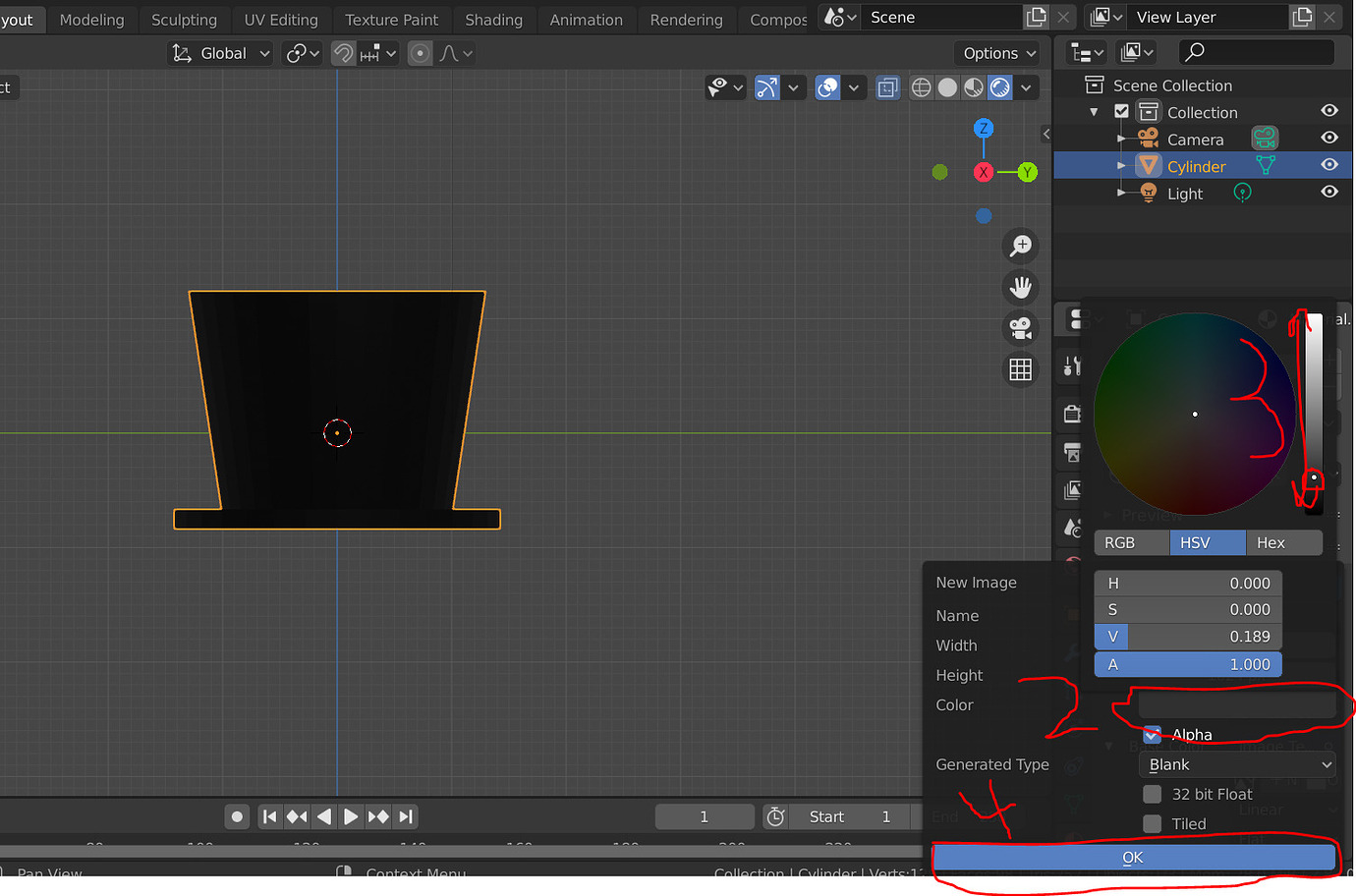
Task: Switch to the Shading workspace tab
Action: (493, 20)
